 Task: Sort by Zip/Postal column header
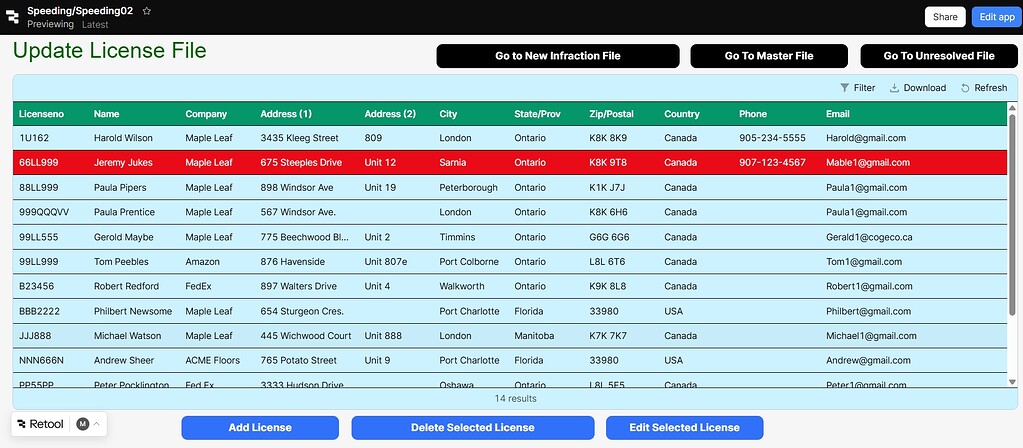coord(611,114)
